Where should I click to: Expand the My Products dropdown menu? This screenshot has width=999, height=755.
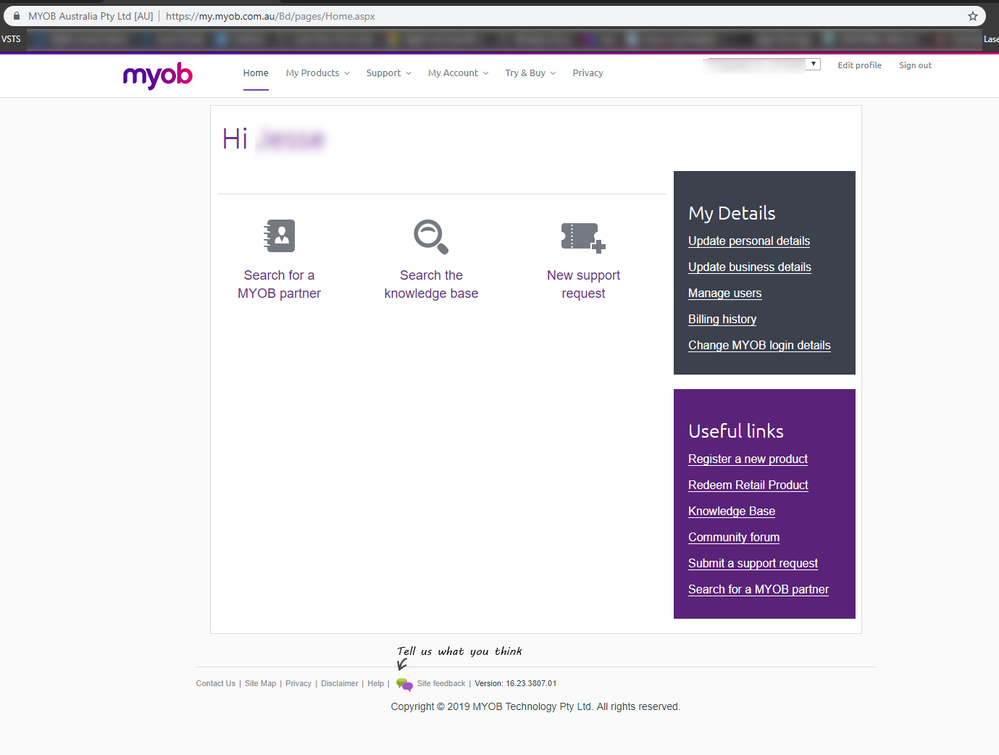pos(318,73)
